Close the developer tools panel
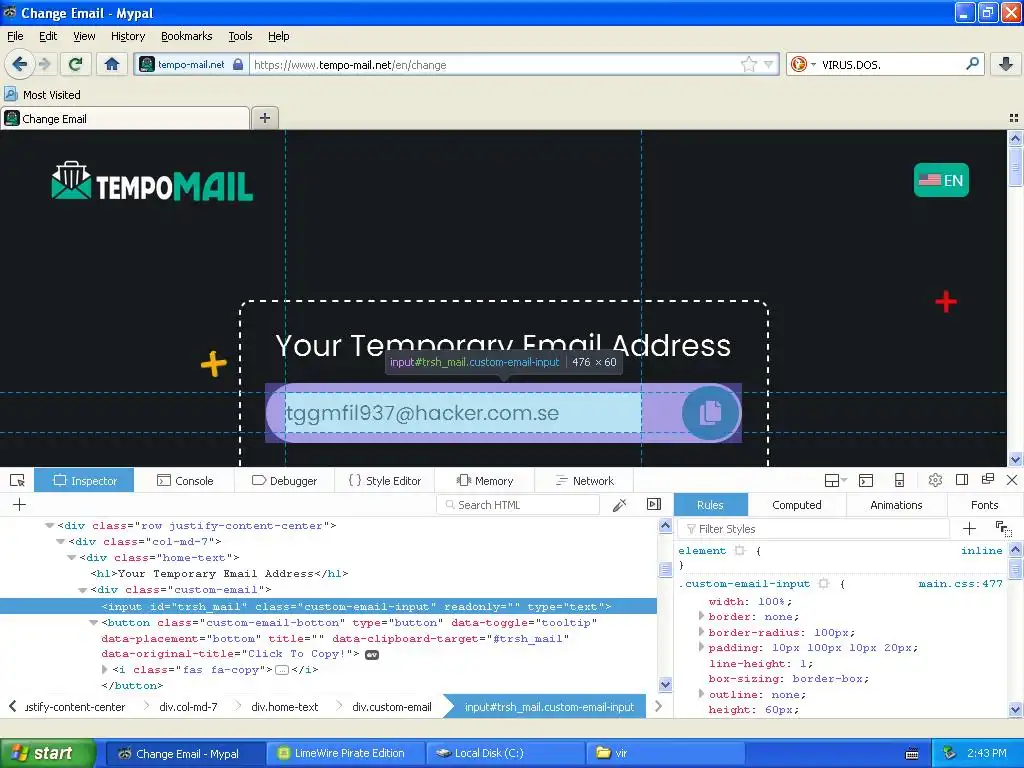The image size is (1024, 768). click(x=1012, y=480)
